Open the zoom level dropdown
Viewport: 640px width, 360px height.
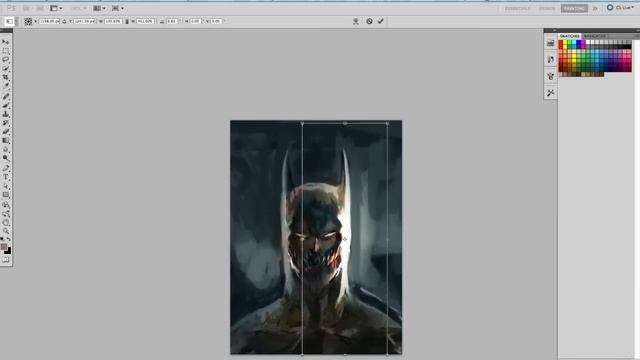[x=78, y=8]
